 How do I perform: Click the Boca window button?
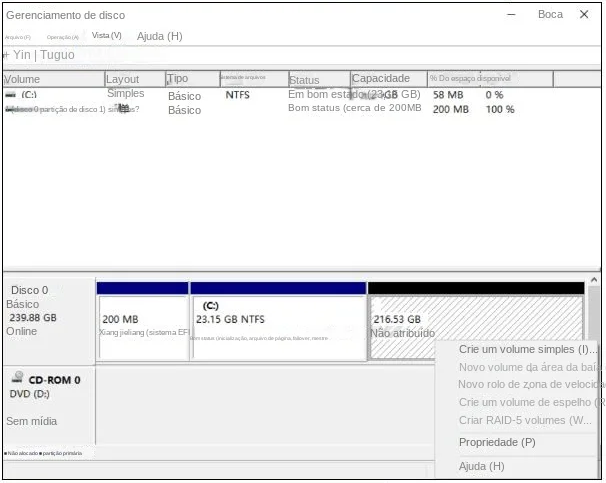coord(550,15)
